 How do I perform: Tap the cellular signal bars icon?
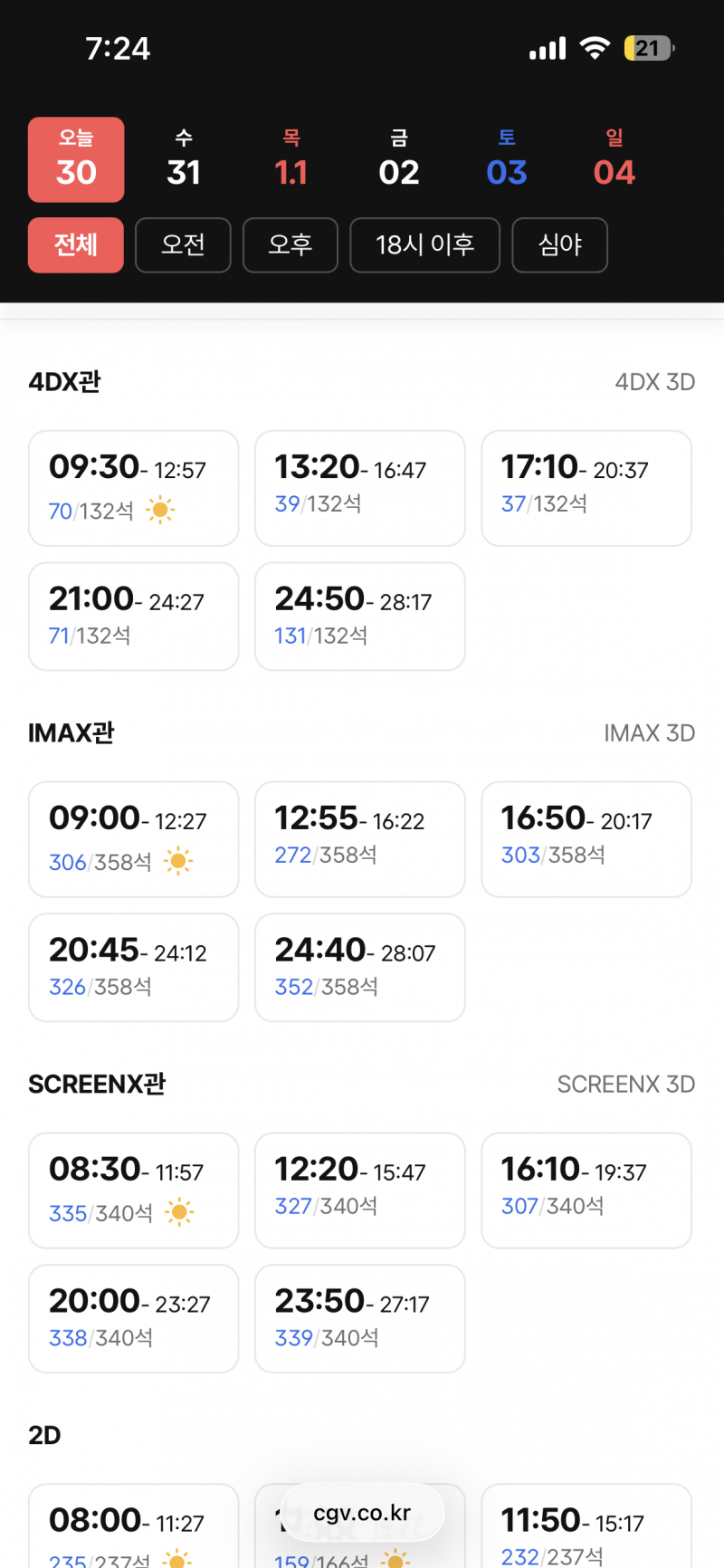[x=548, y=48]
